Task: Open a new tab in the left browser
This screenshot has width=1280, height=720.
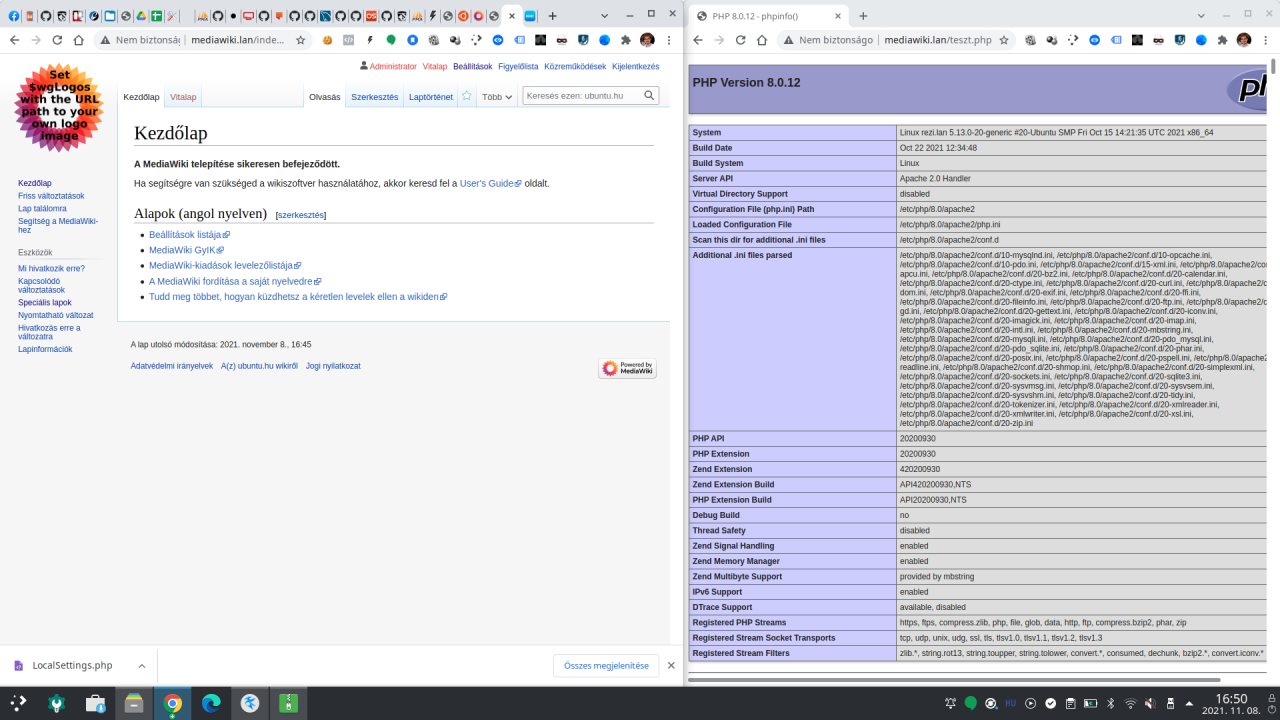Action: pos(553,16)
